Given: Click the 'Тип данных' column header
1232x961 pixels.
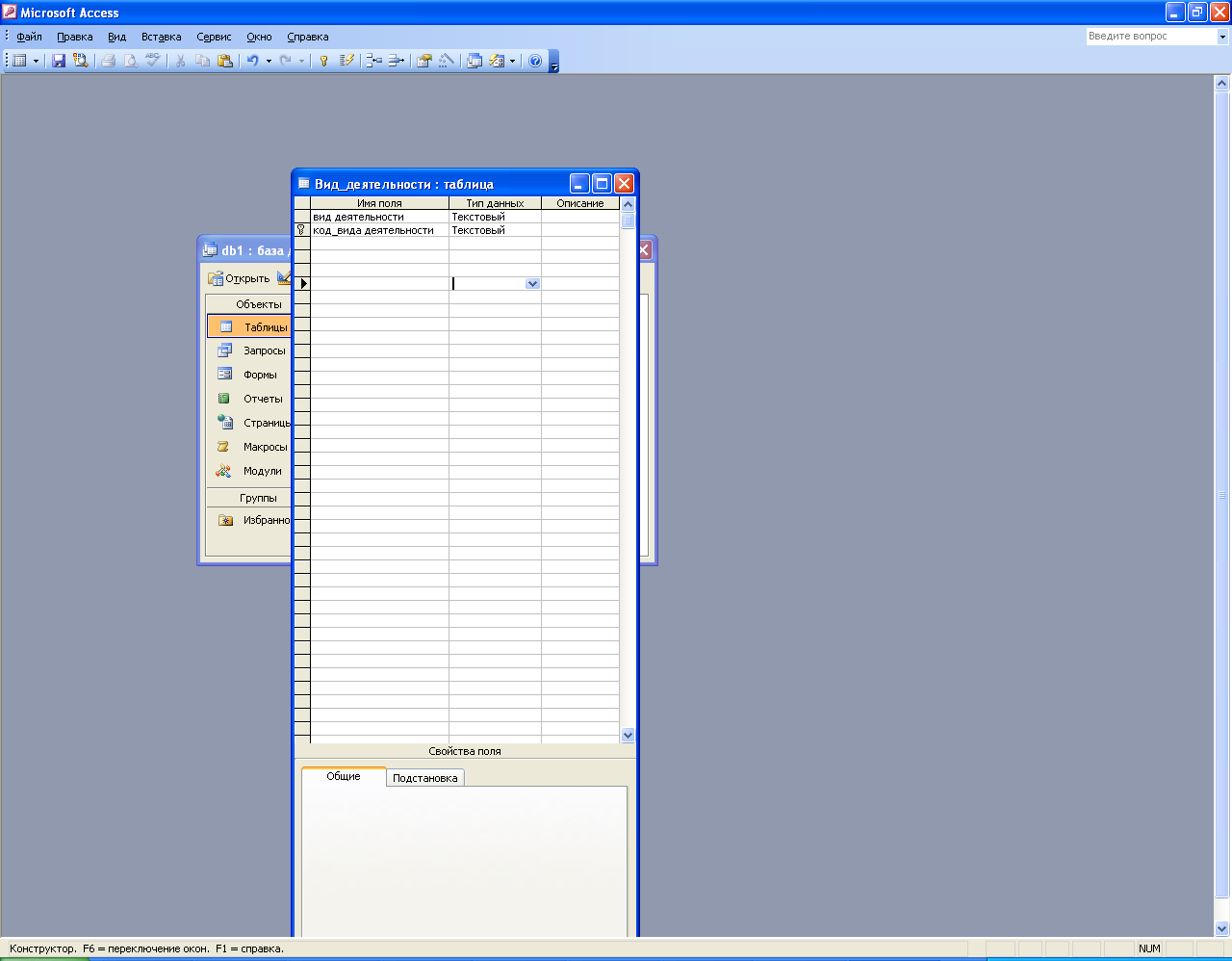Looking at the screenshot, I should pyautogui.click(x=495, y=203).
